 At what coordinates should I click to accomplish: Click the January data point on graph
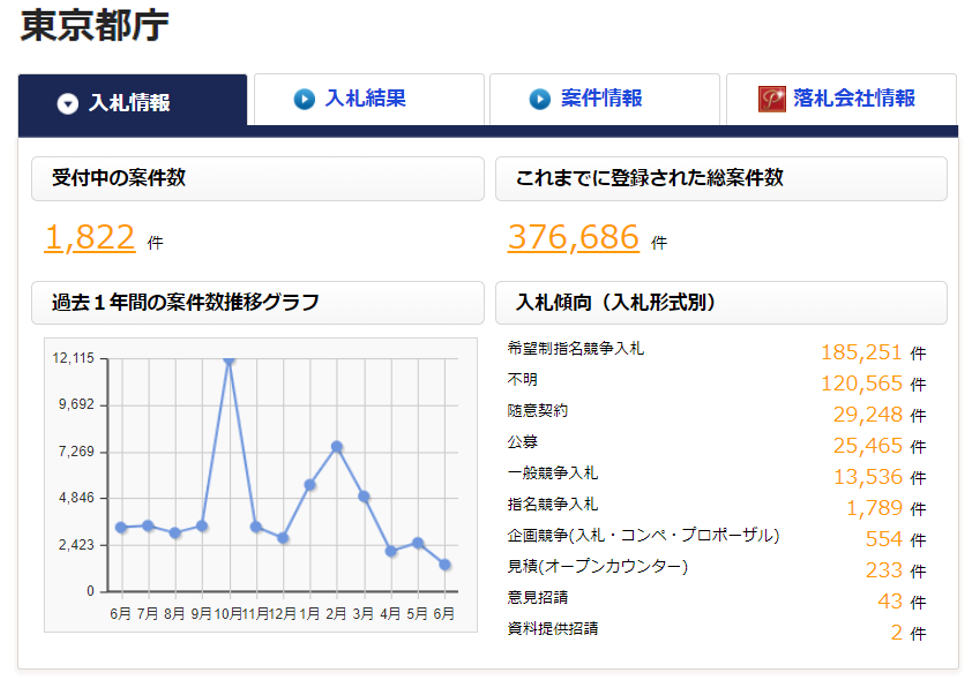310,484
